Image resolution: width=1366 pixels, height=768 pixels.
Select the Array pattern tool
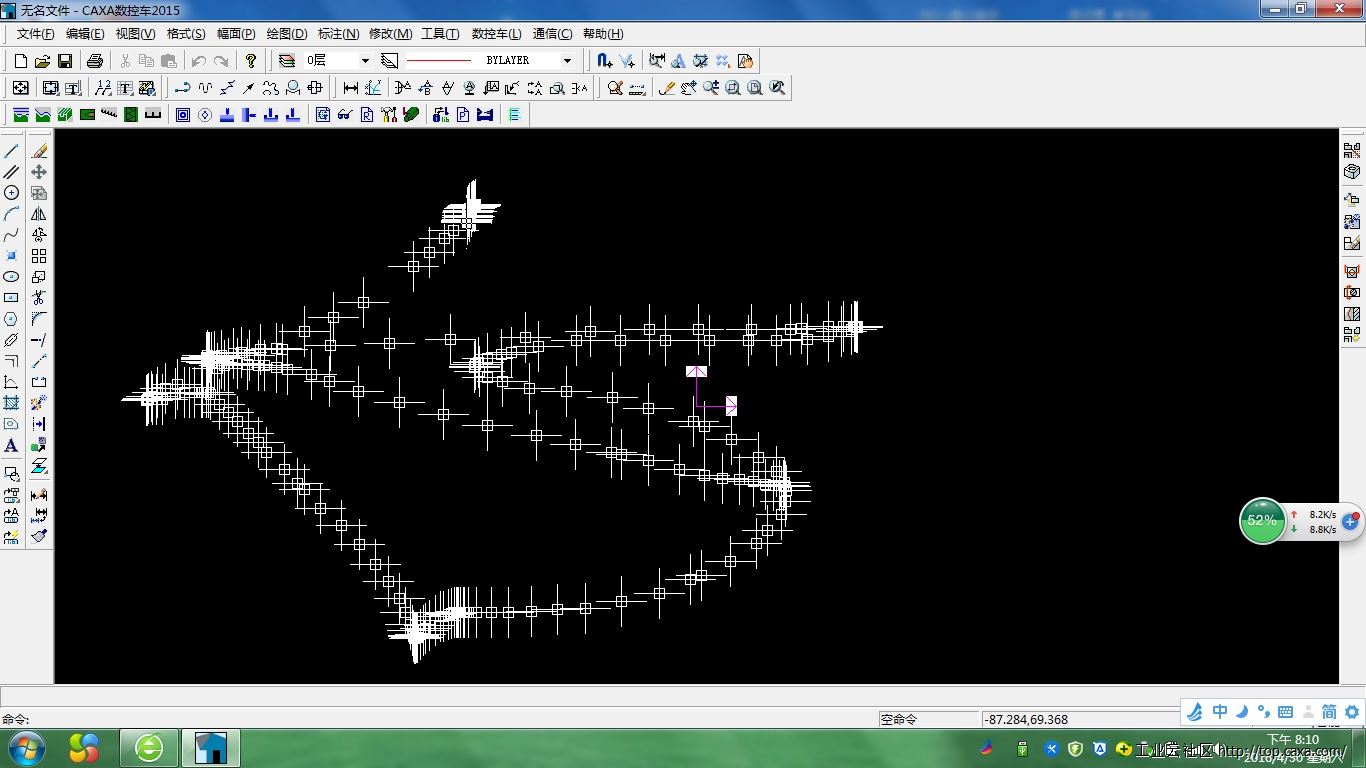coord(39,256)
